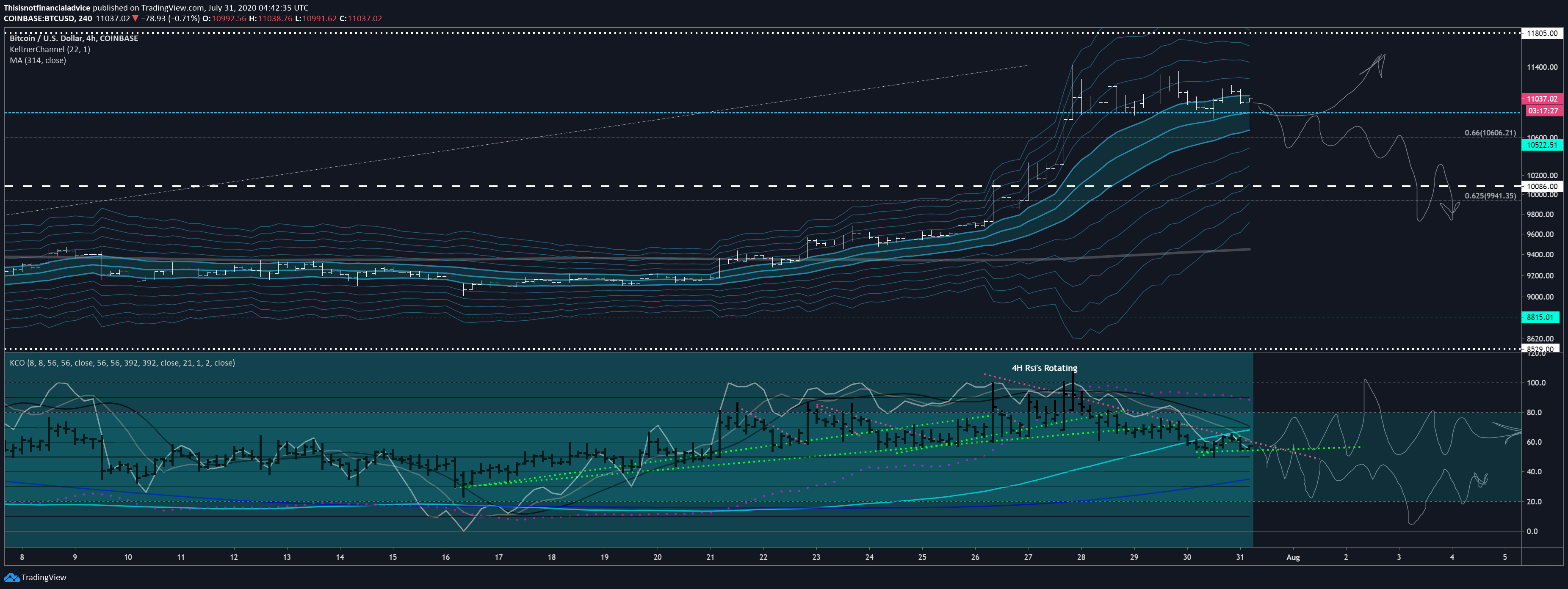Select the 80.0 oscillator axis label
Image resolution: width=1568 pixels, height=589 pixels.
[x=1535, y=413]
